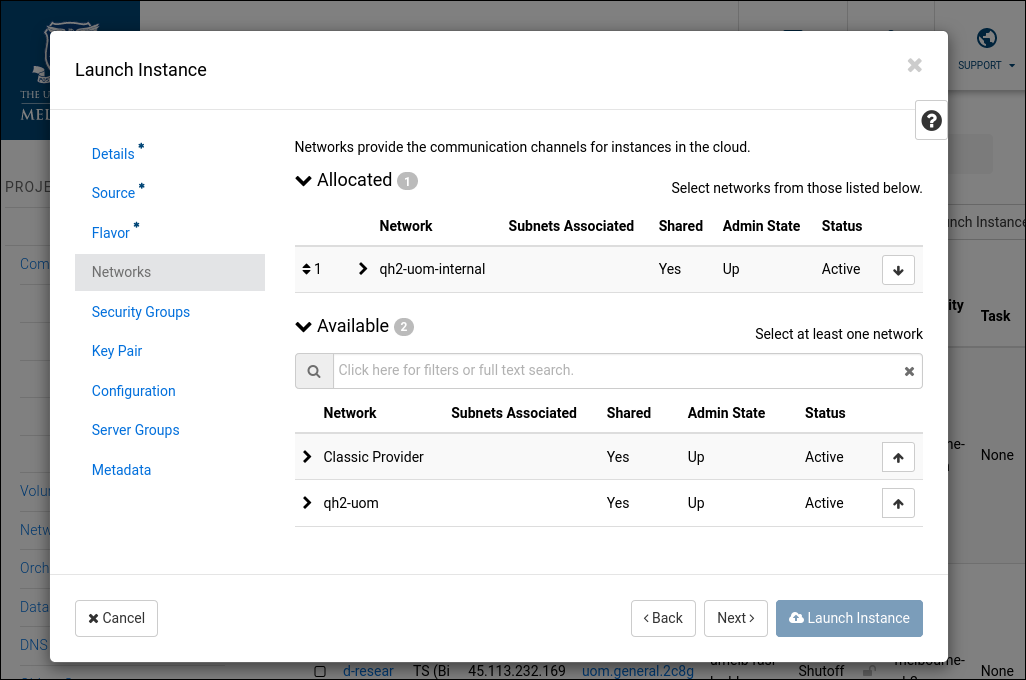The height and width of the screenshot is (680, 1026).
Task: Click the qh2-uom-internal network name
Action: 432,269
